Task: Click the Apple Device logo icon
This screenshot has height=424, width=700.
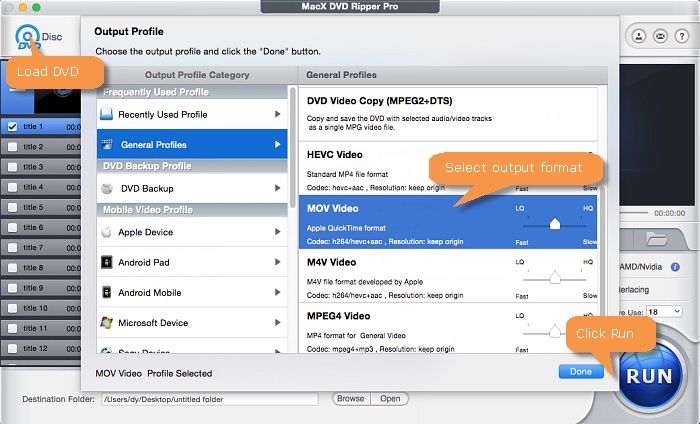Action: pyautogui.click(x=106, y=232)
